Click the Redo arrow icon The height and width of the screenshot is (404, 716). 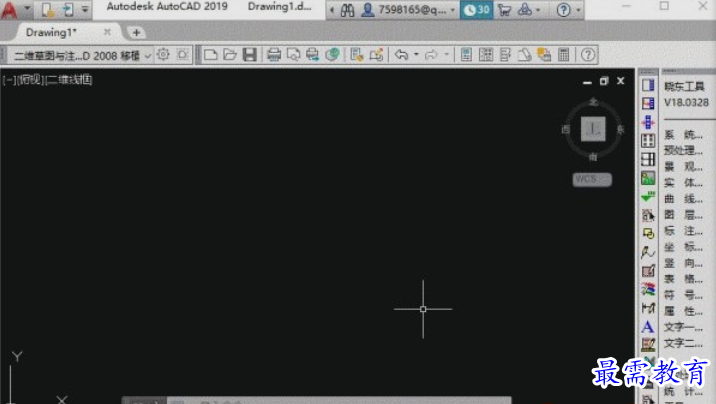(x=431, y=55)
